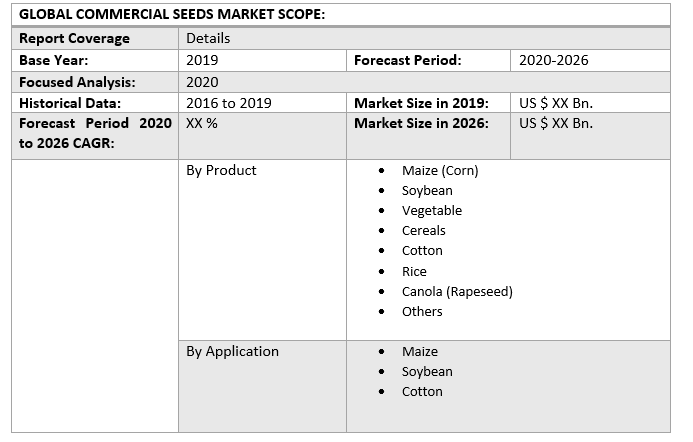Viewport: 693px width, 442px height.
Task: Select the Others list item
Action: pyautogui.click(x=422, y=311)
